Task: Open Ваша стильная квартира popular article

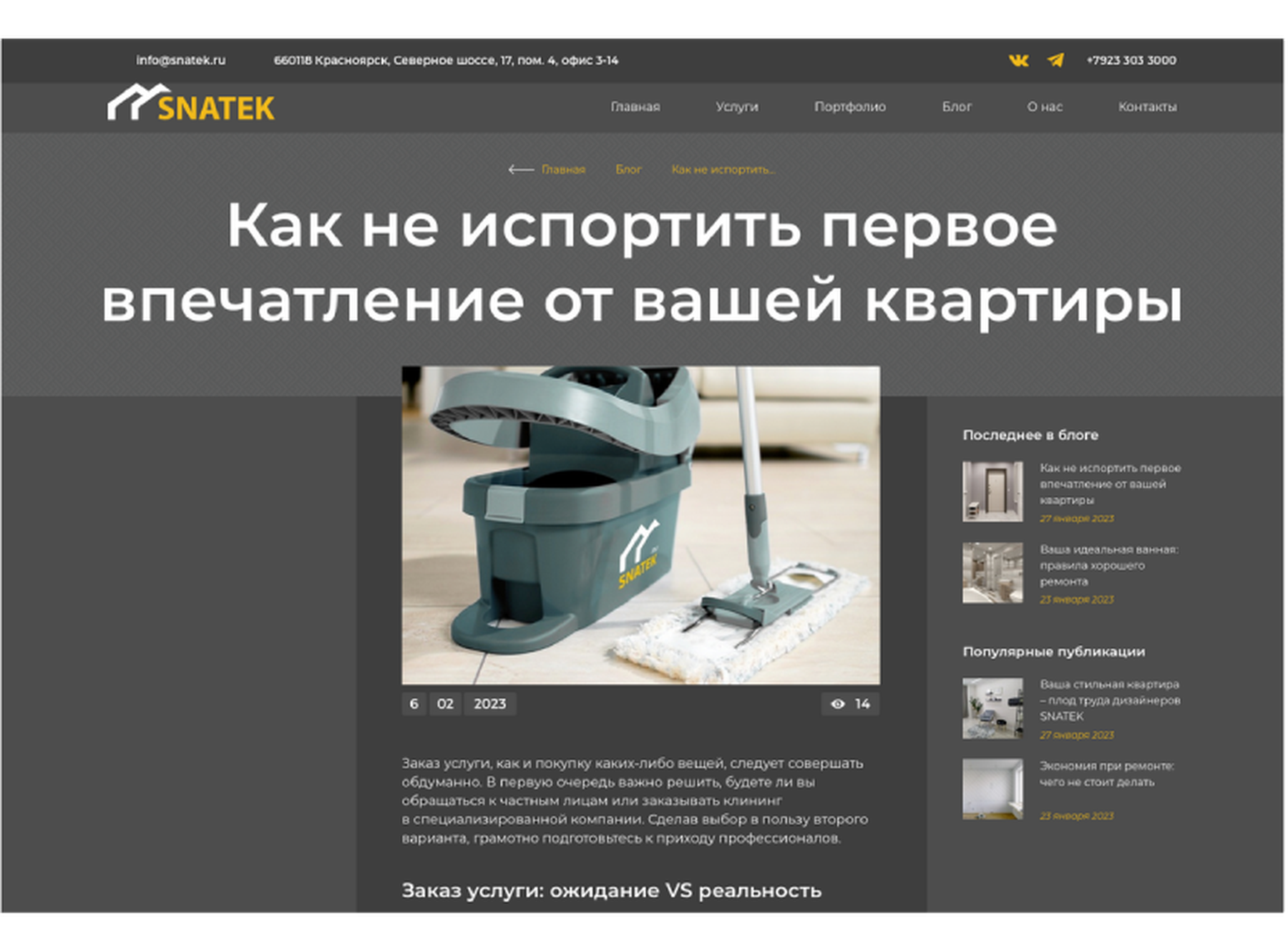Action: [1110, 700]
